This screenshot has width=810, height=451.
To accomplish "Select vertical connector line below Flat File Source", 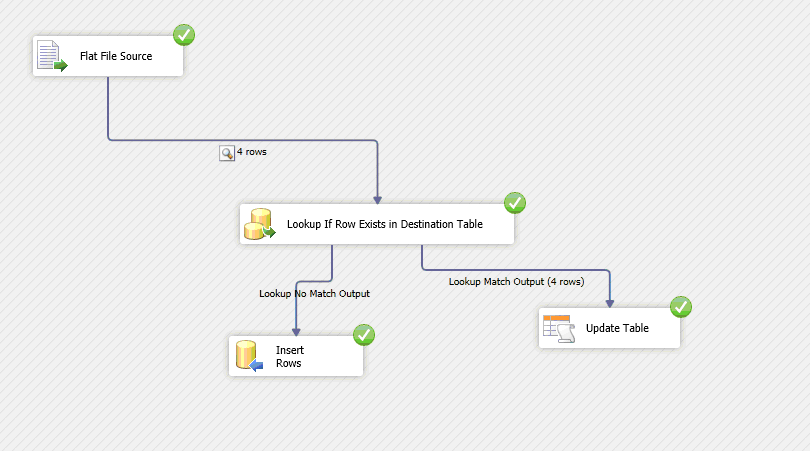I will [108, 105].
